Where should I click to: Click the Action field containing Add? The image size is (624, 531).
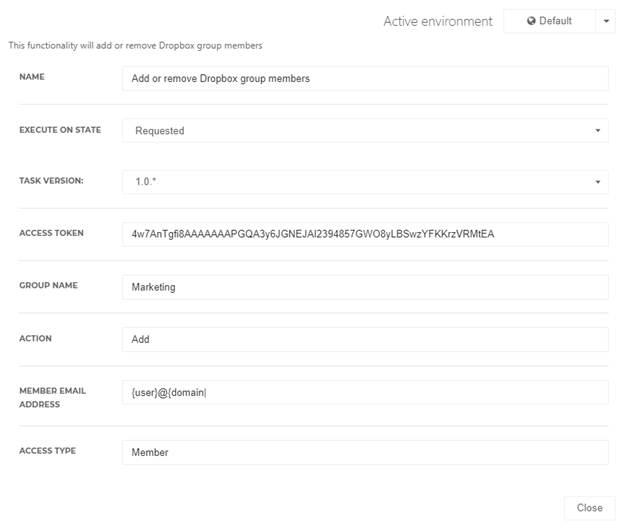(365, 339)
